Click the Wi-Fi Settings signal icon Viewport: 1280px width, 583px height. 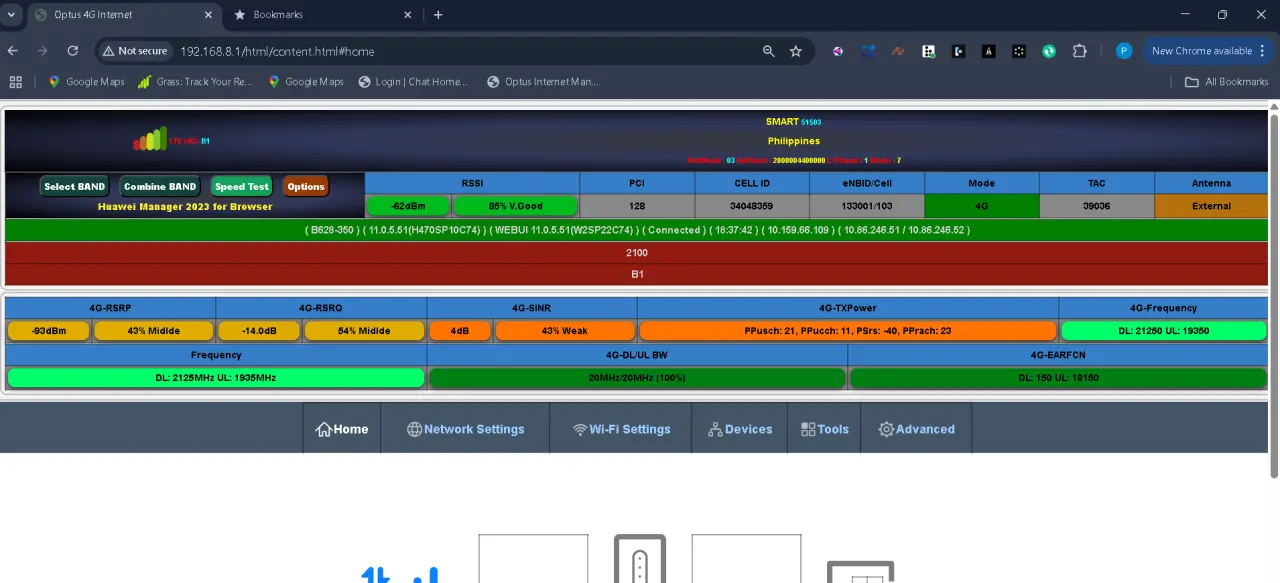[580, 429]
